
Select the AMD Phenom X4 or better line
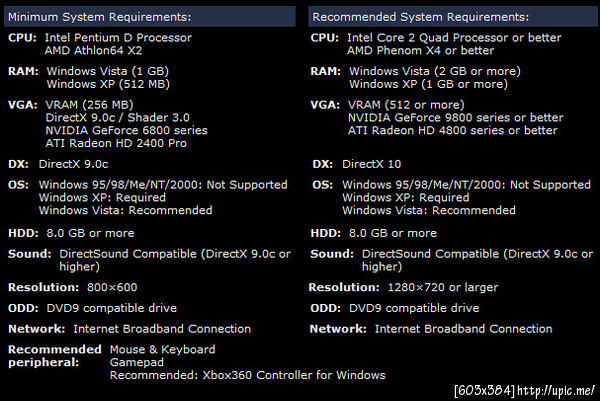[421, 51]
